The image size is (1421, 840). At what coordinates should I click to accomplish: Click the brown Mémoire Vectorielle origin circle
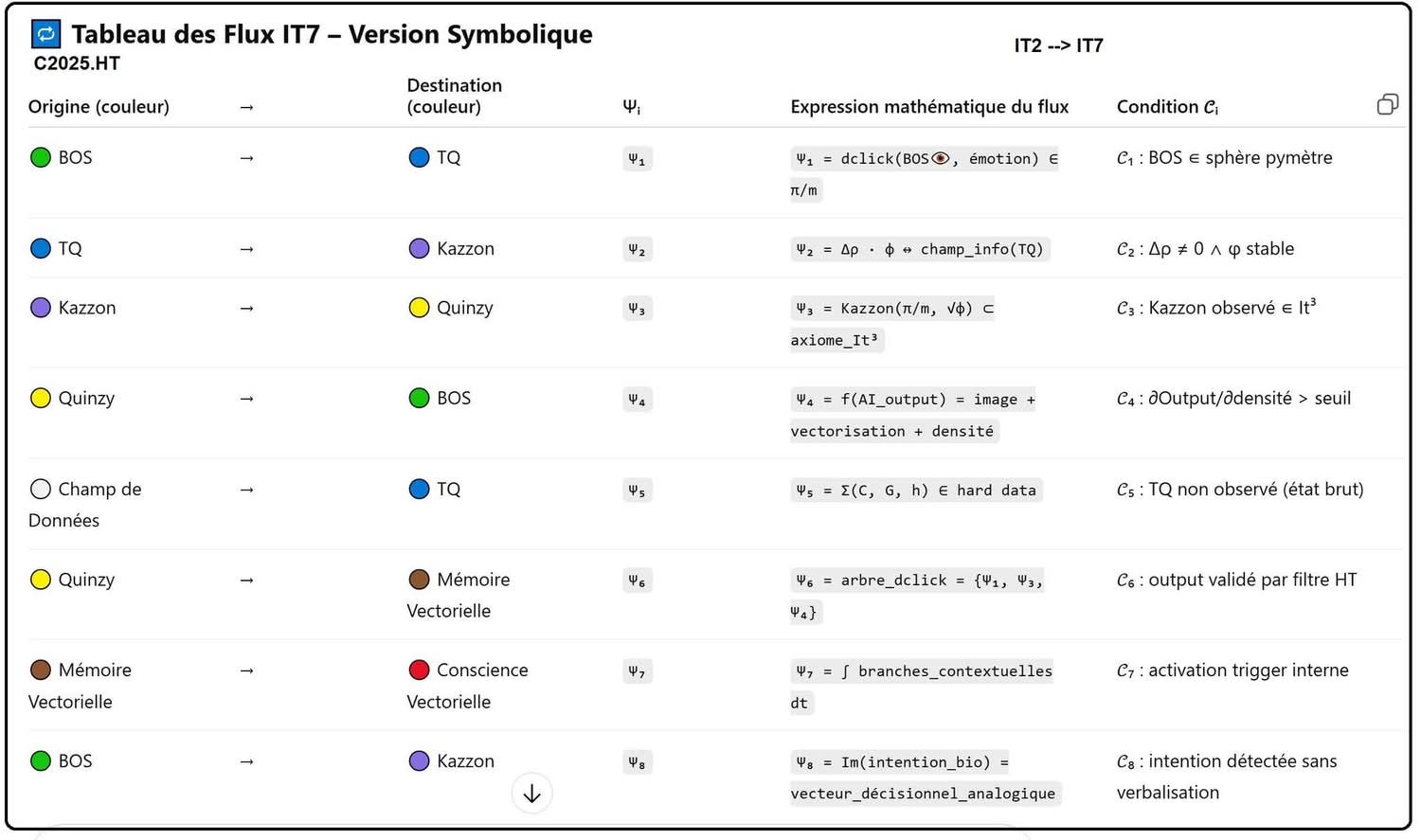(41, 670)
